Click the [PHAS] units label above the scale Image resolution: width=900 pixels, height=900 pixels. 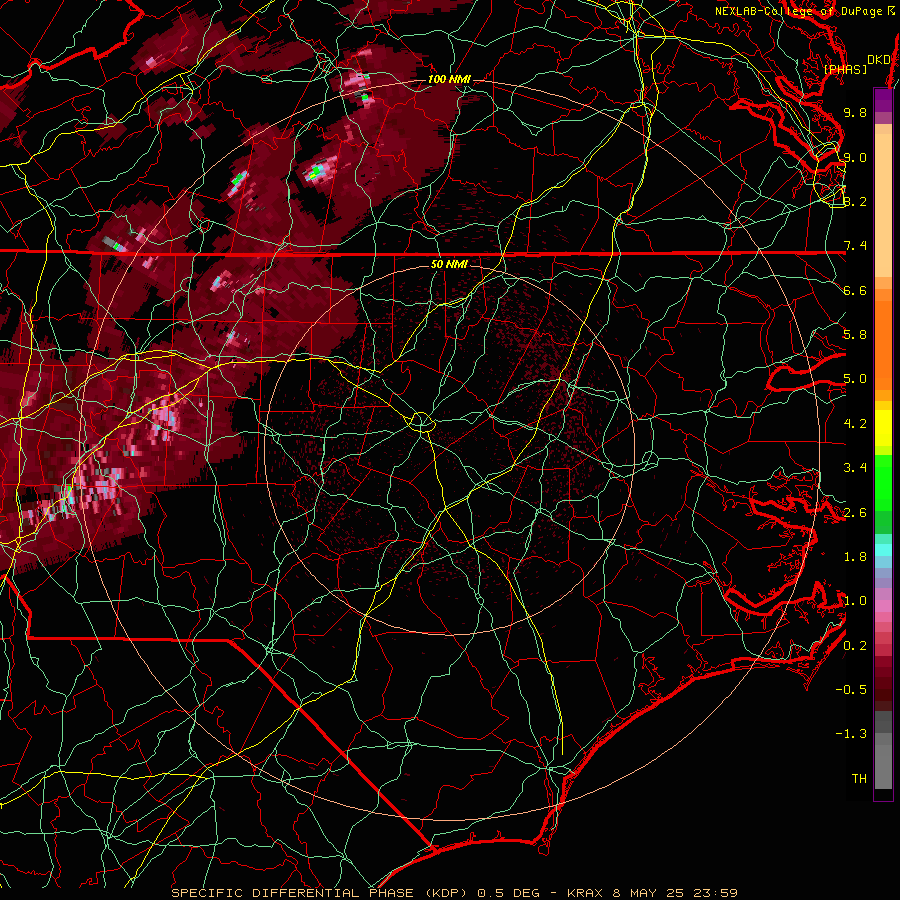(x=845, y=69)
